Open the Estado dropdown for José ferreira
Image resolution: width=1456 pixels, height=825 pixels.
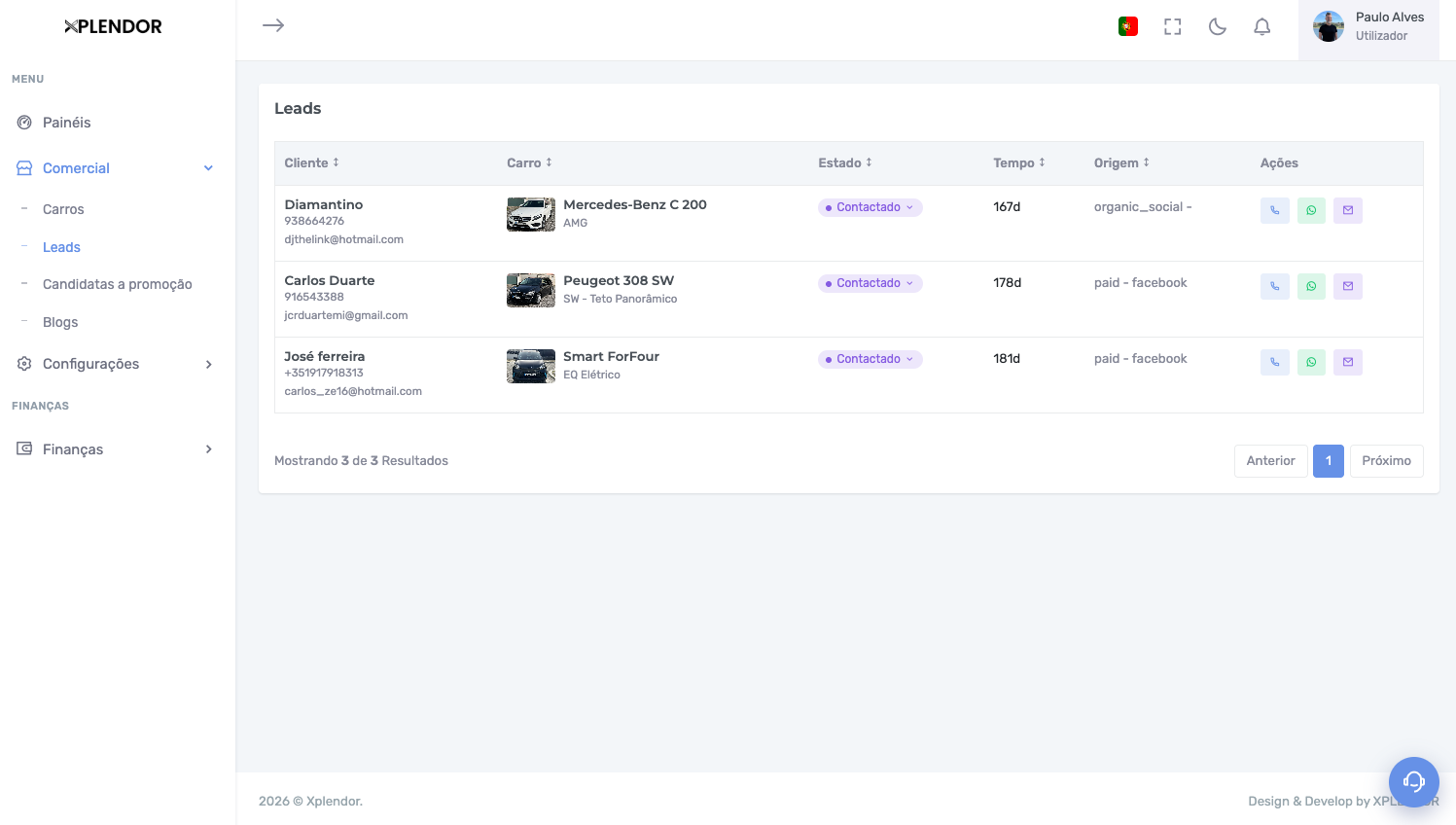tap(870, 359)
